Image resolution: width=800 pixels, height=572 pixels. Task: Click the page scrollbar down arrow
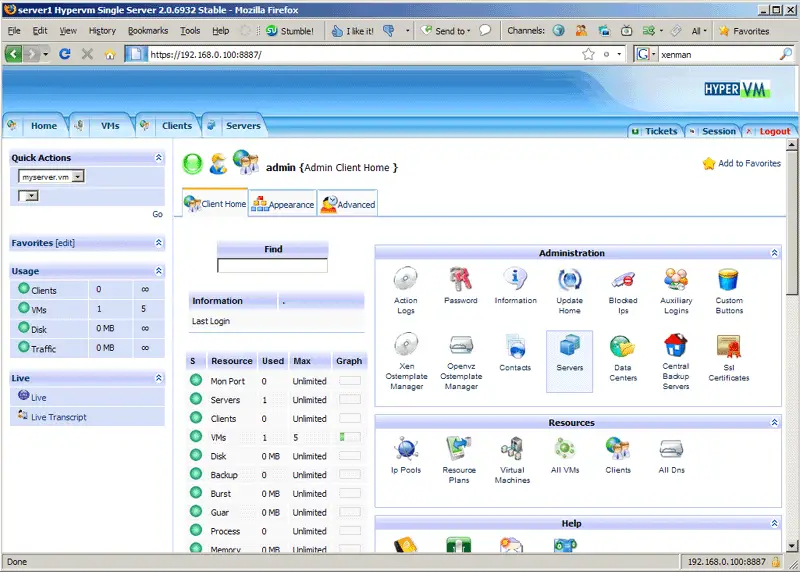tap(792, 546)
